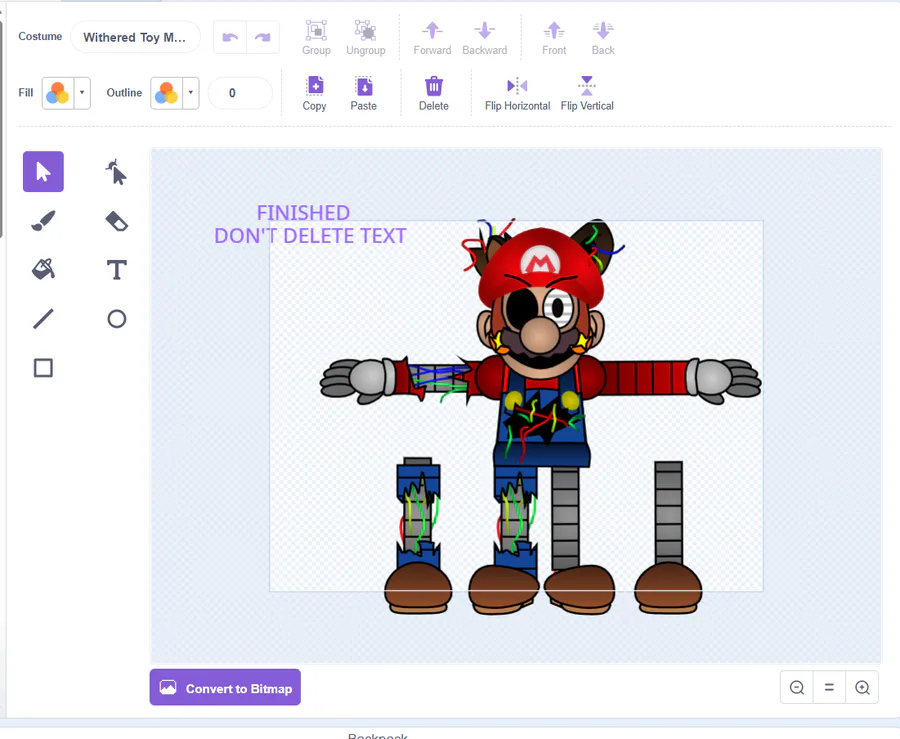Click Flip Vertical

587,94
